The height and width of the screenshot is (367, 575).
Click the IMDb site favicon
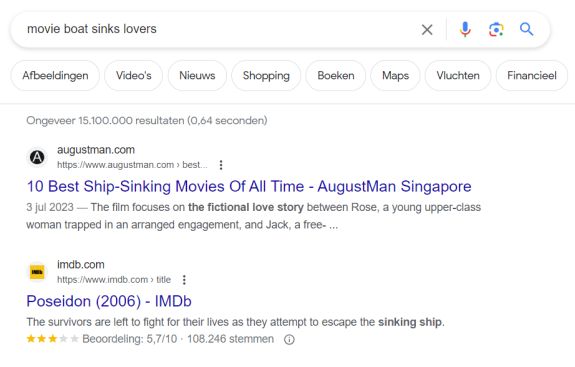point(37,272)
